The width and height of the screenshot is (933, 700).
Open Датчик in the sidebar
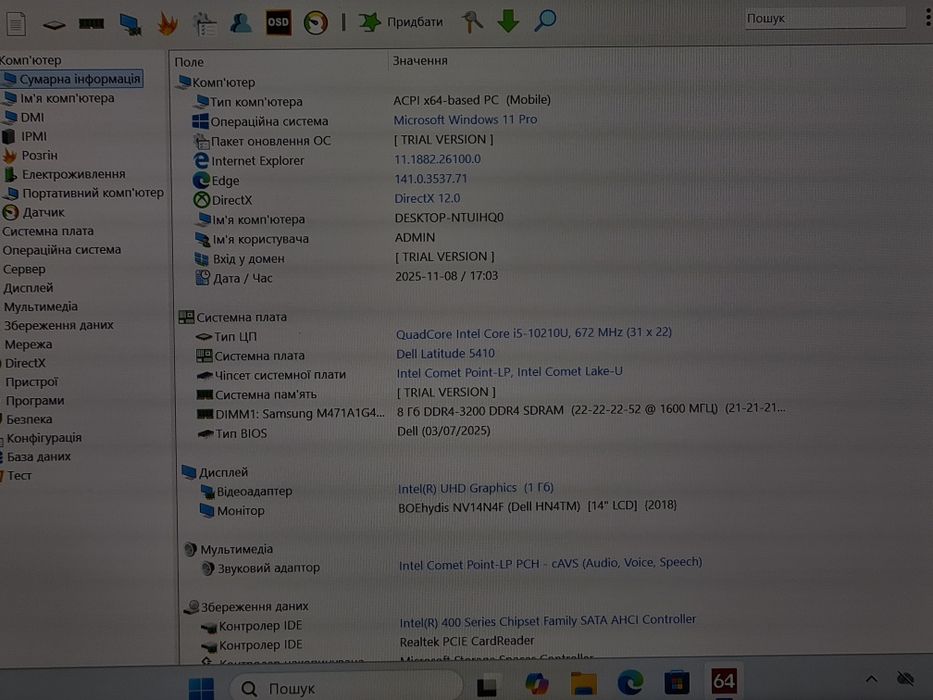click(34, 212)
